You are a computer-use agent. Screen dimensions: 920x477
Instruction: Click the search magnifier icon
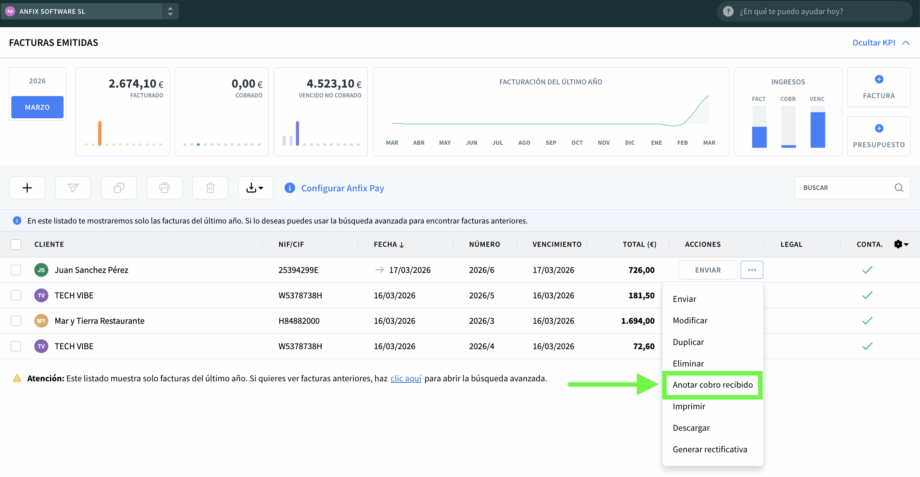pos(899,188)
